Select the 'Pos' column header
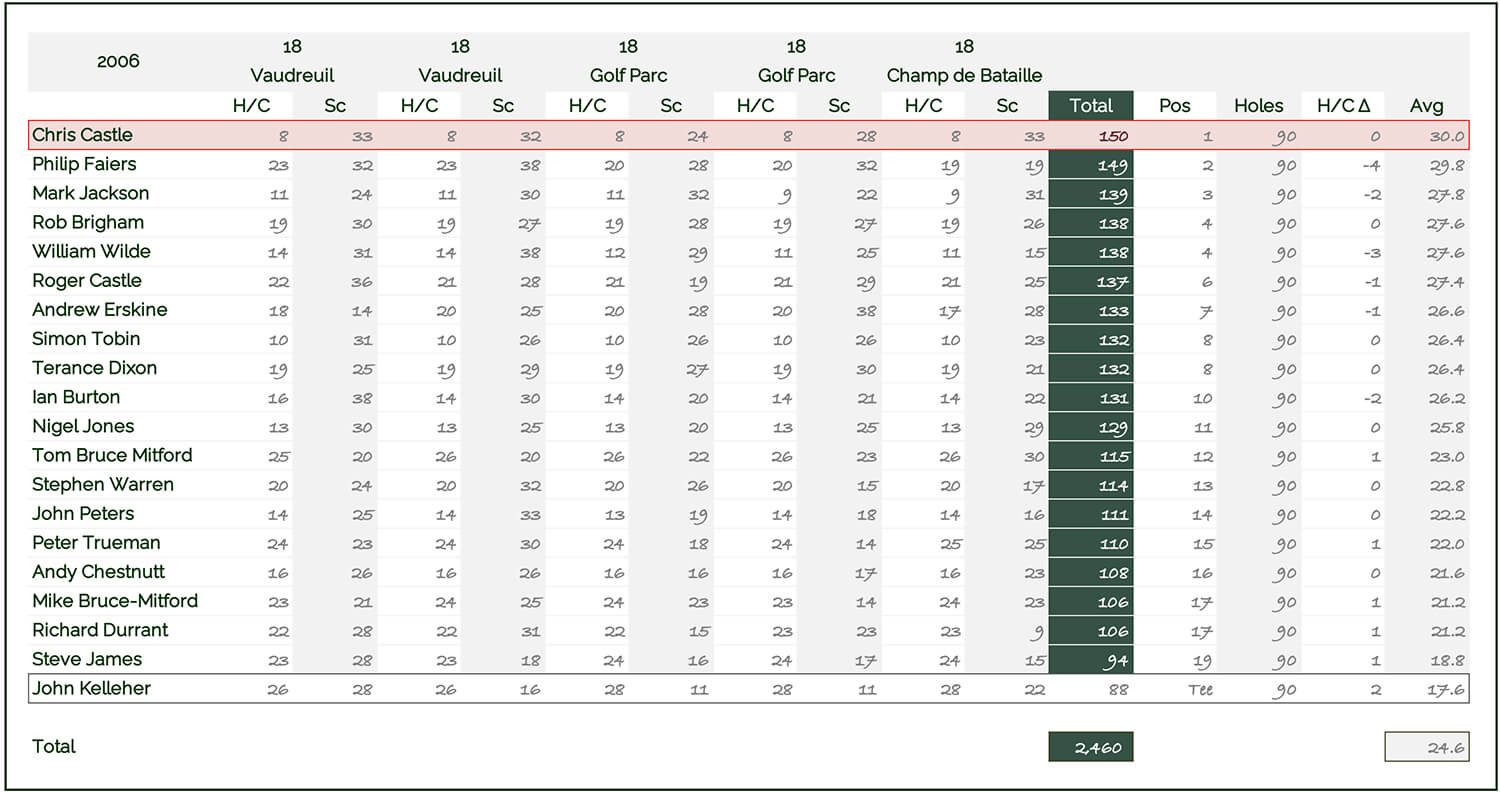The height and width of the screenshot is (792, 1500). (1175, 105)
